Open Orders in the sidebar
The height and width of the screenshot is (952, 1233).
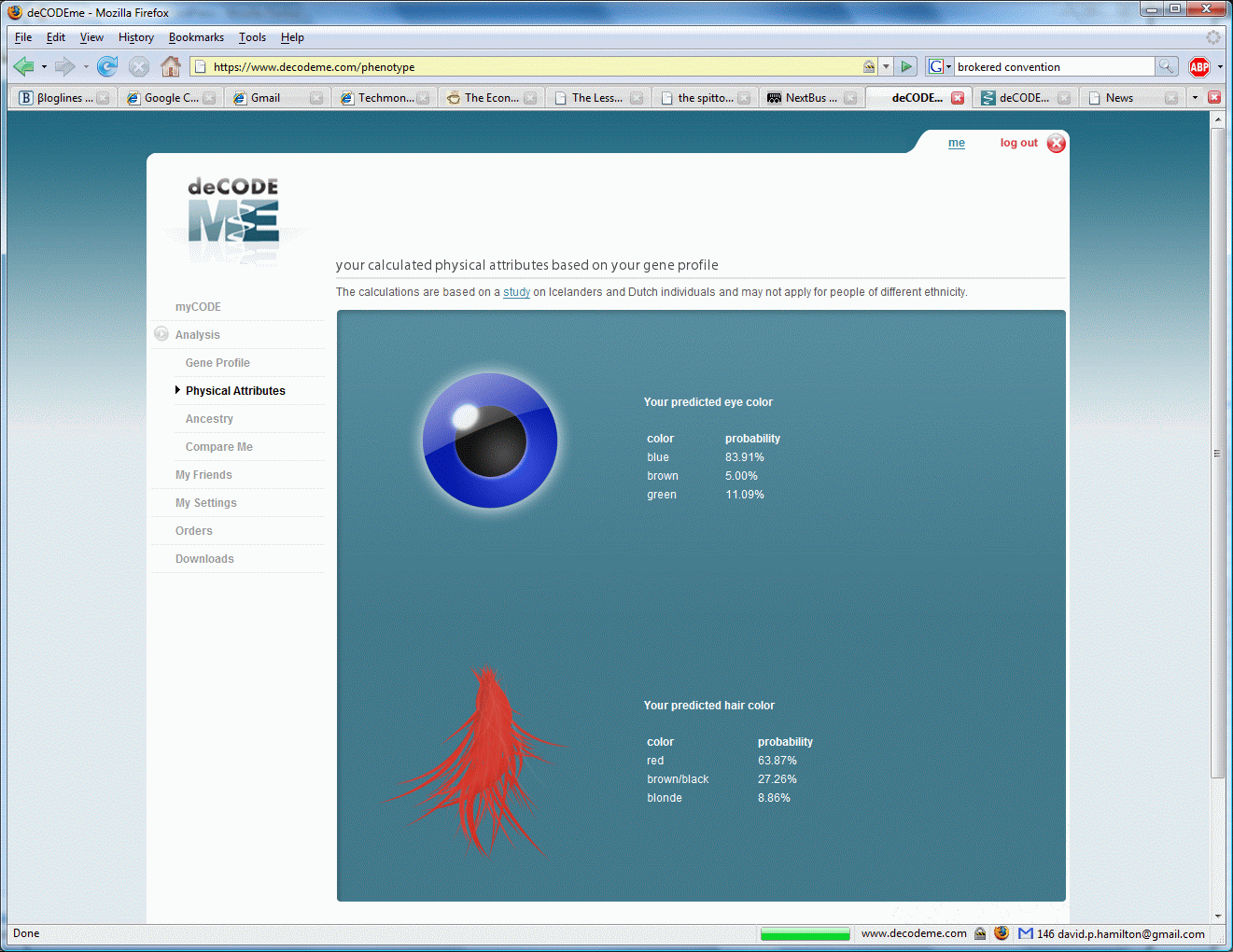pos(193,531)
